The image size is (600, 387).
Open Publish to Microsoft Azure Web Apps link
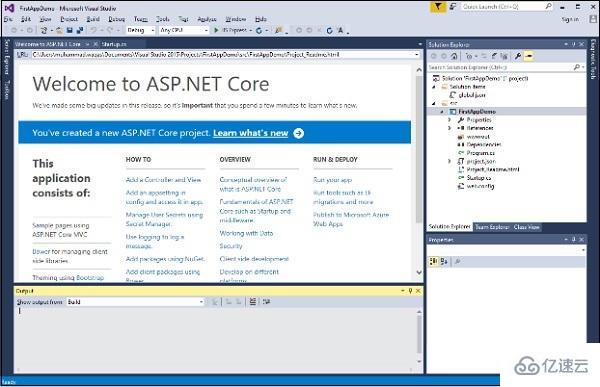click(351, 219)
